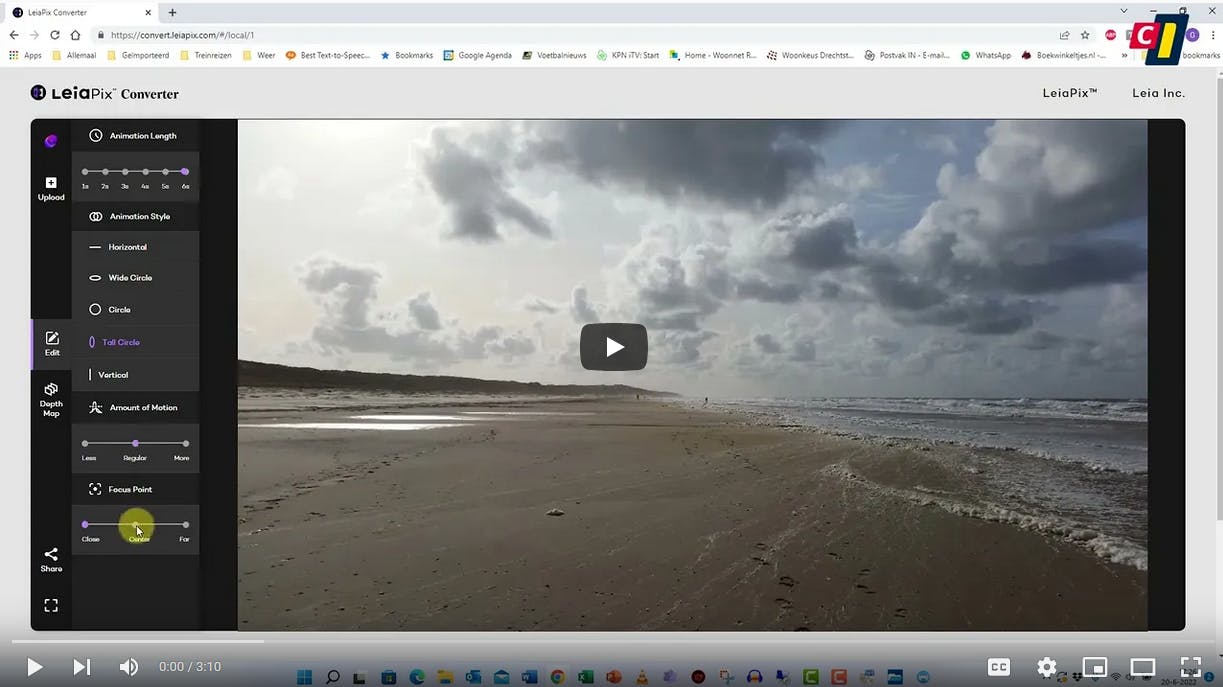Go to the browser home page
Viewport: 1223px width, 687px height.
75,35
